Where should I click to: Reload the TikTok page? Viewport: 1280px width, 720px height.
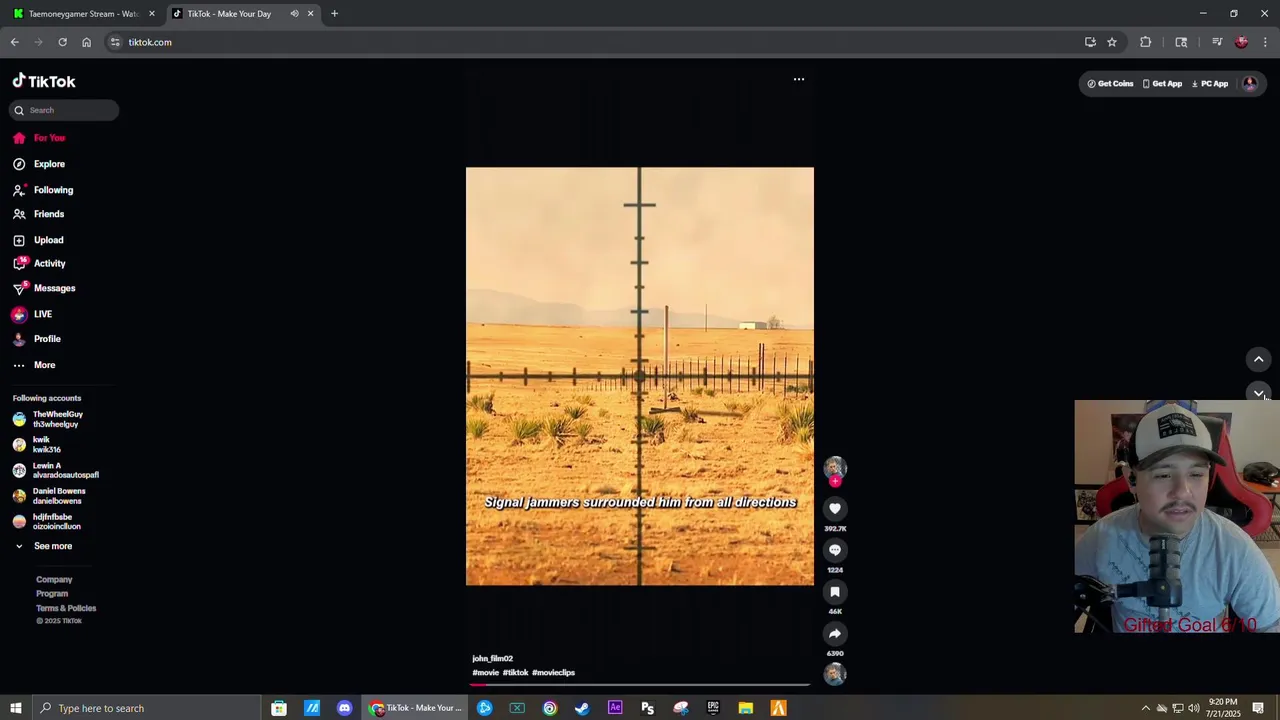click(62, 42)
